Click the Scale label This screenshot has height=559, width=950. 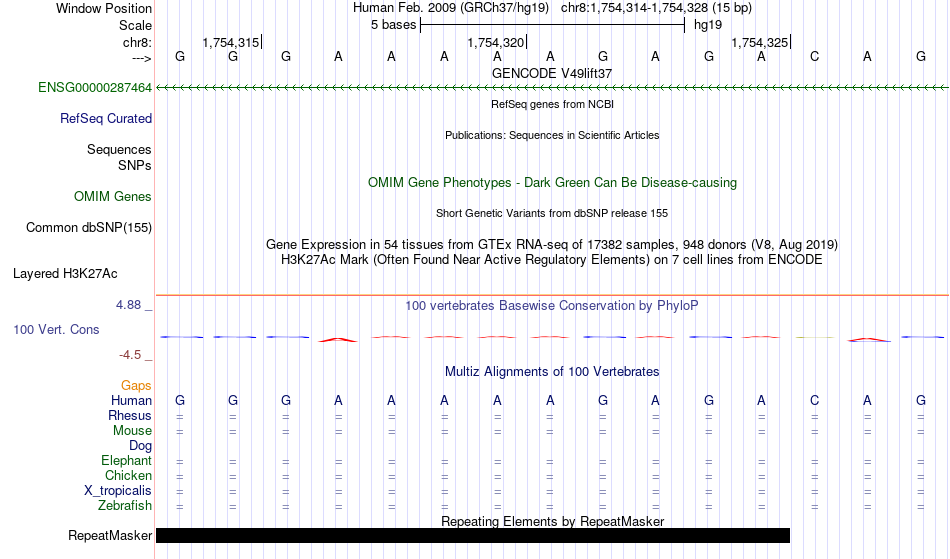coord(135,25)
